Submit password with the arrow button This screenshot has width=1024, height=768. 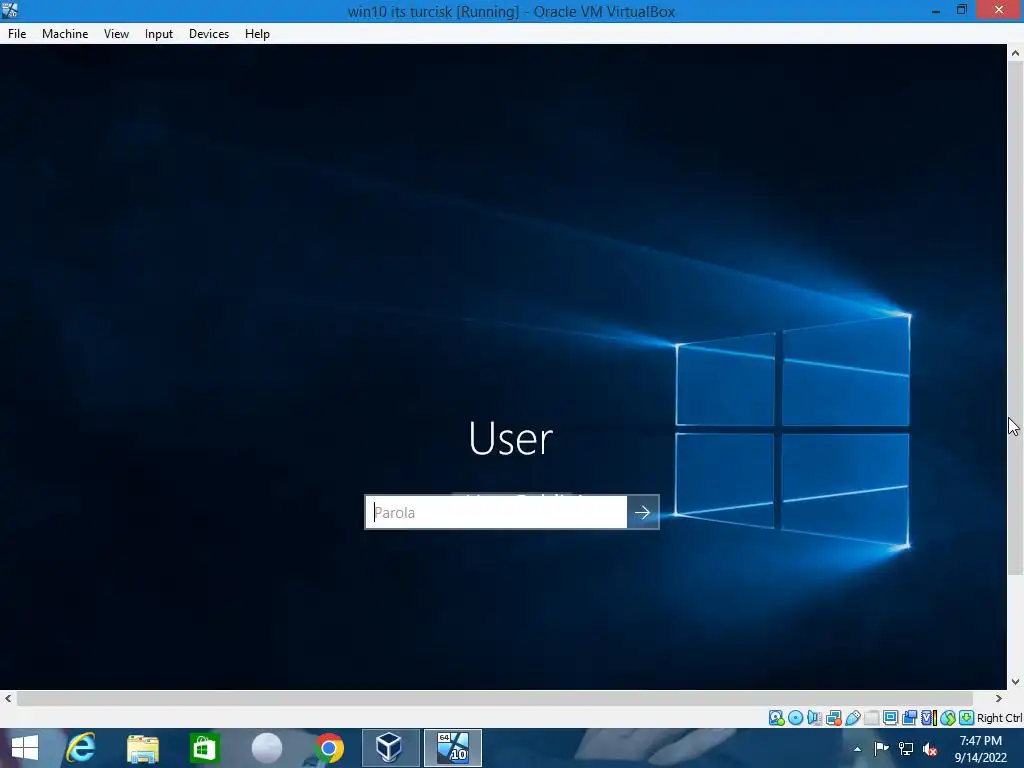coord(643,513)
